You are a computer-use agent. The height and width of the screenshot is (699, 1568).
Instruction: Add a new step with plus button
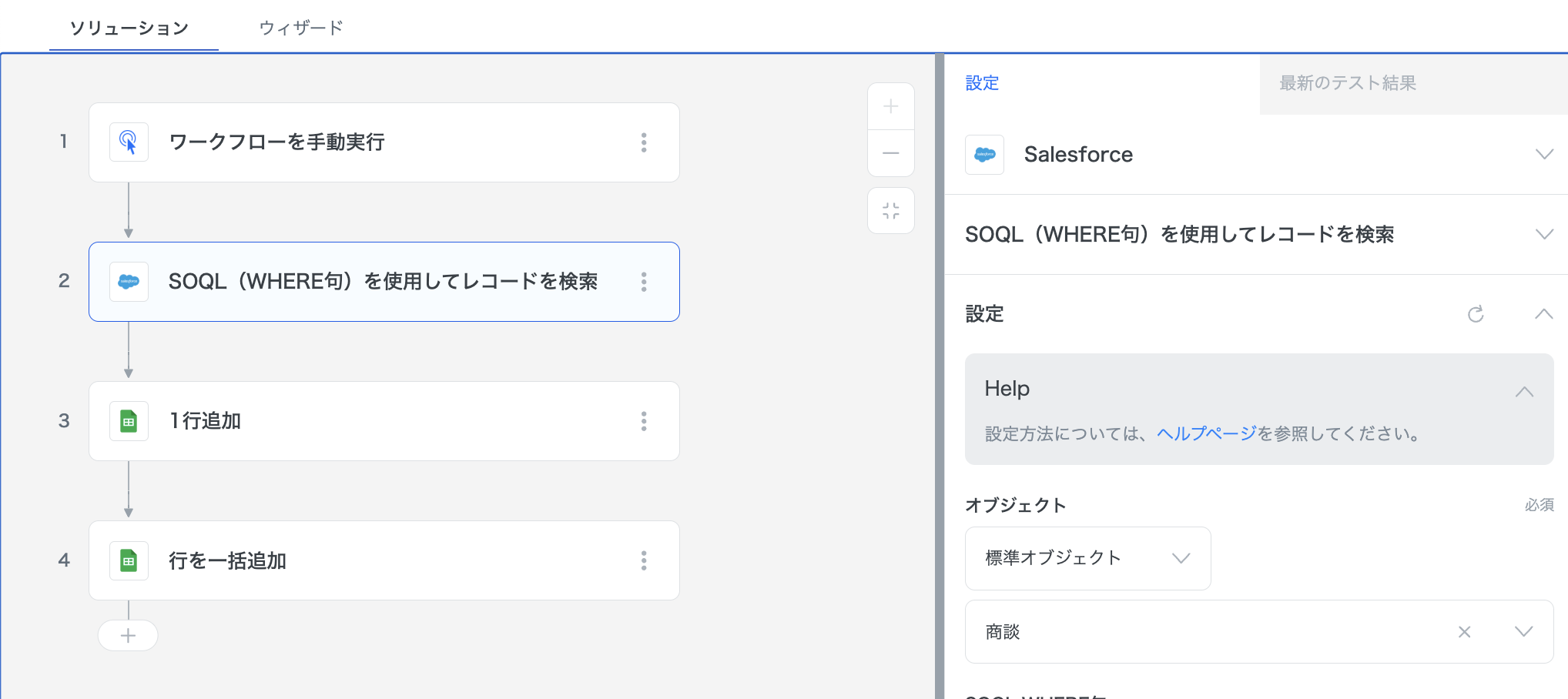click(128, 636)
